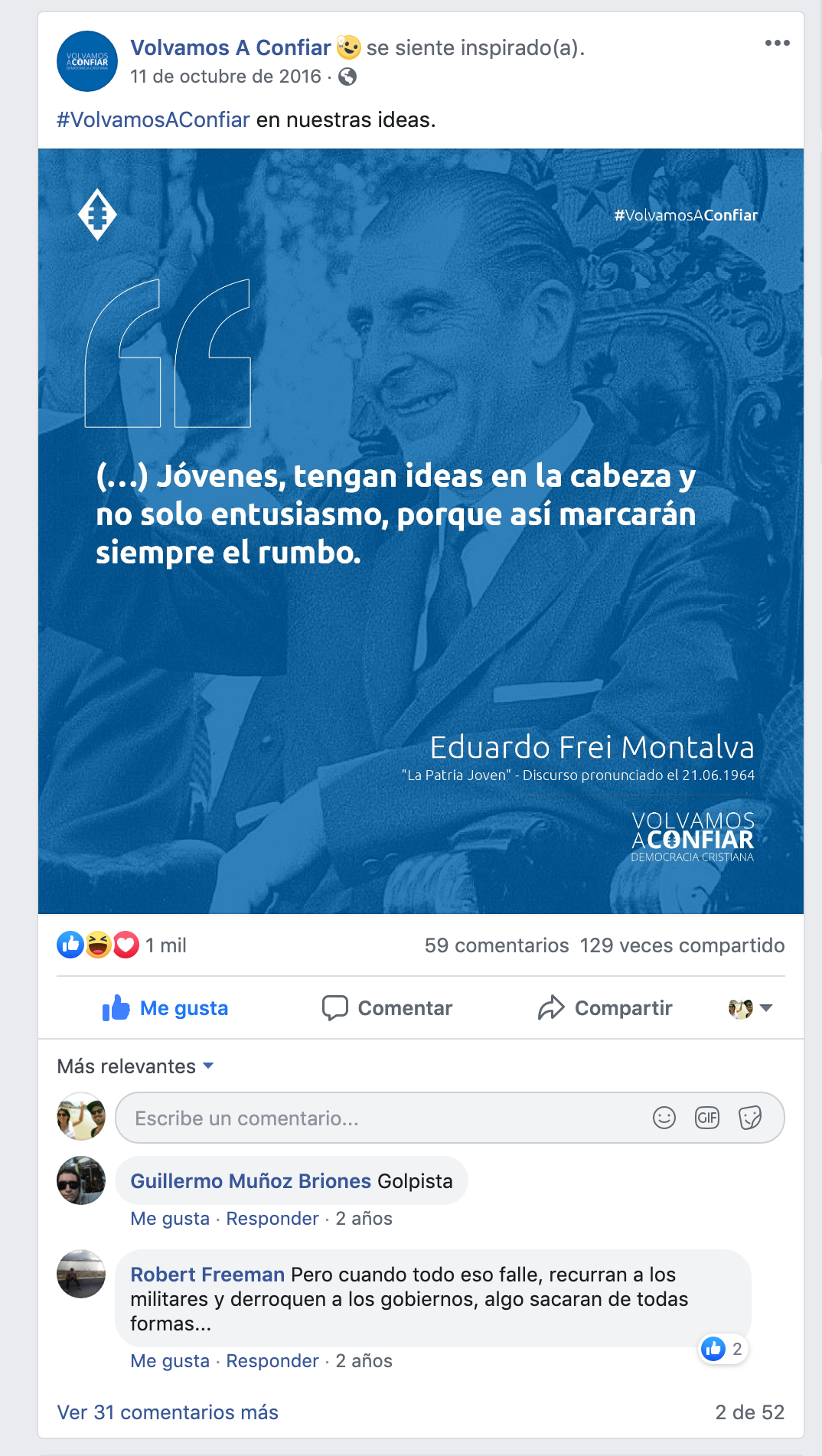Image resolution: width=822 pixels, height=1456 pixels.
Task: Click the public globe privacy icon
Action: tap(347, 77)
